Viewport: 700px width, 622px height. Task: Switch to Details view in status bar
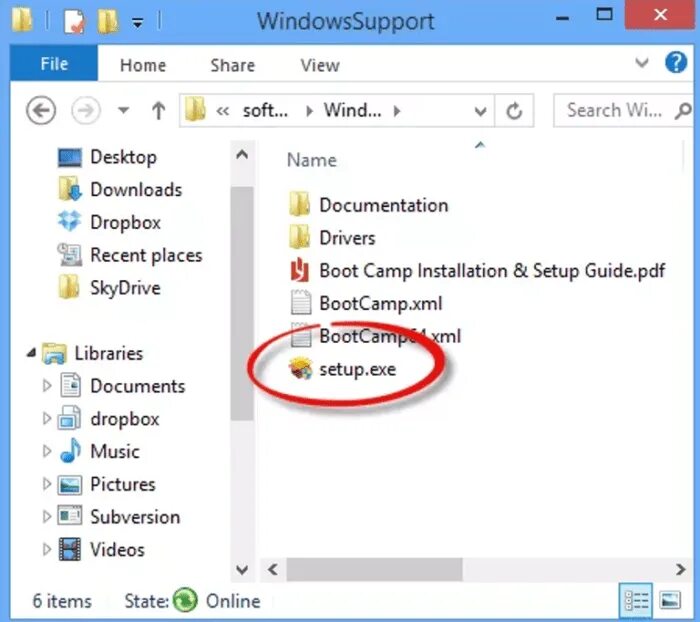[x=636, y=601]
